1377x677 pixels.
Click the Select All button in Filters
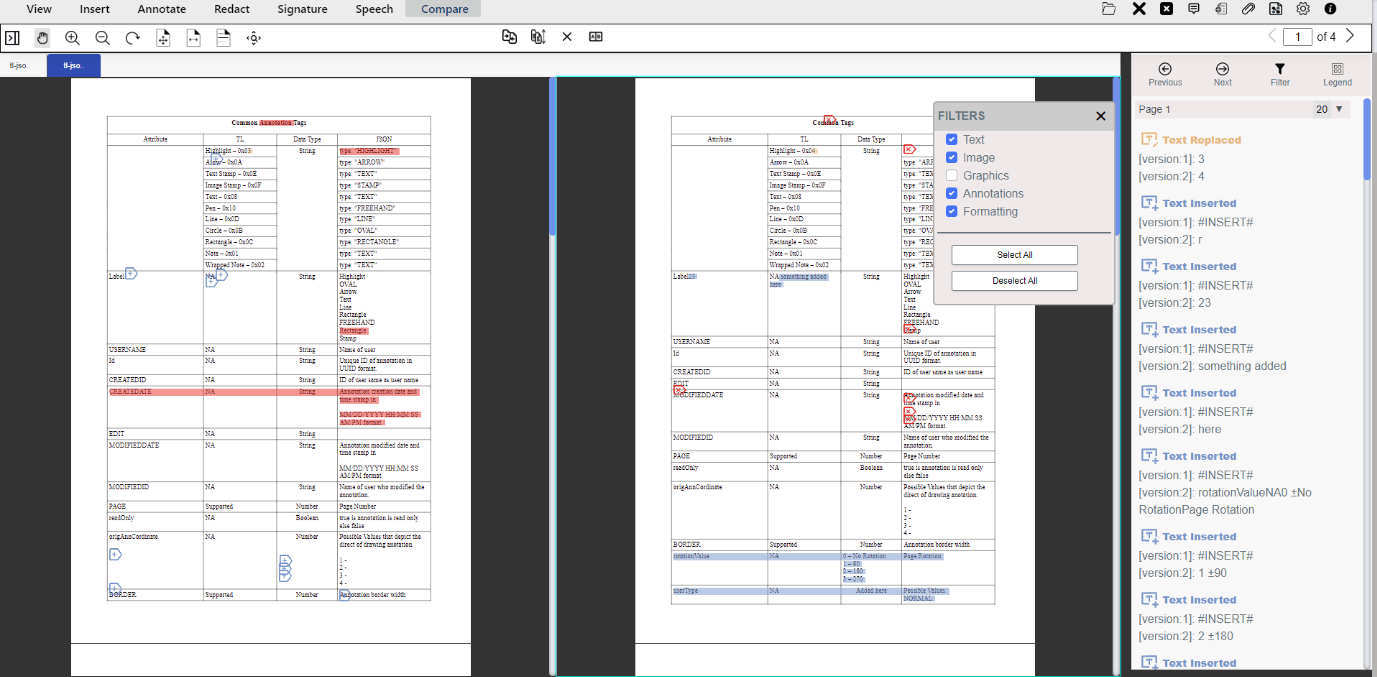pyautogui.click(x=1013, y=254)
